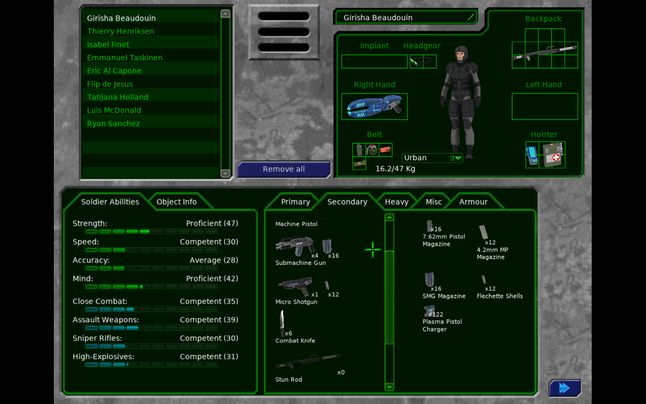The image size is (646, 404).
Task: Click the soldier armour model preview
Action: (461, 102)
